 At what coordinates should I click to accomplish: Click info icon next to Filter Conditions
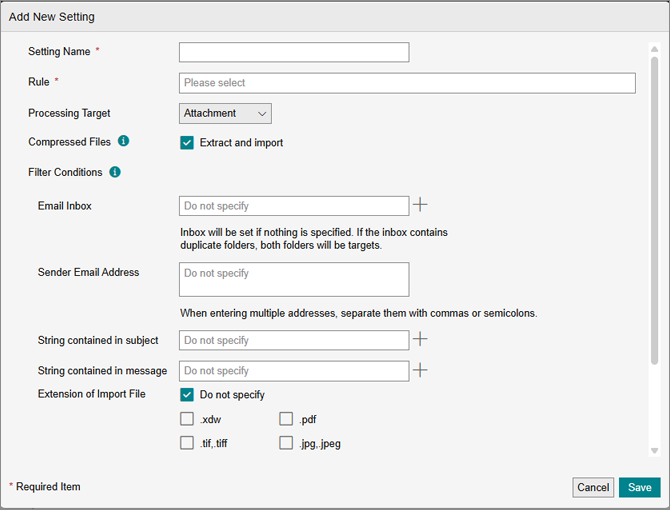[x=115, y=172]
